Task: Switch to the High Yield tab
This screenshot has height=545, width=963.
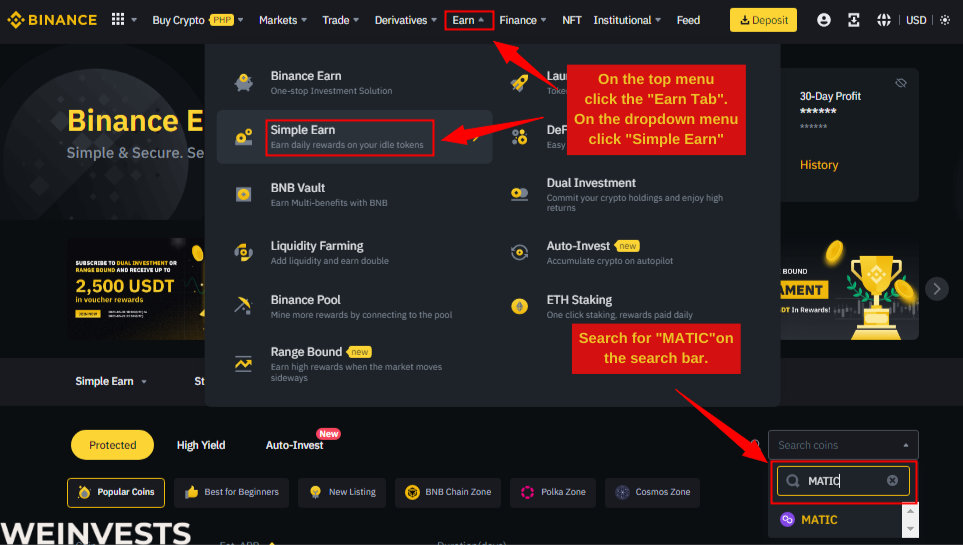Action: 201,445
